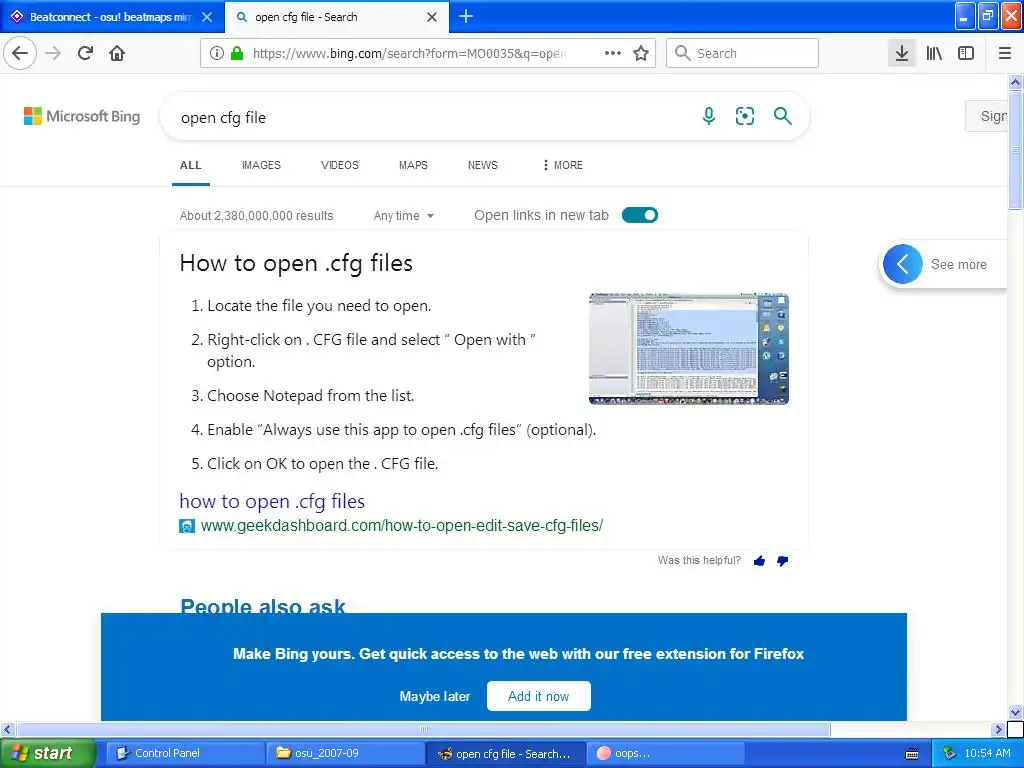Select the Firefox search taskbar button
This screenshot has width=1024, height=768.
(505, 754)
